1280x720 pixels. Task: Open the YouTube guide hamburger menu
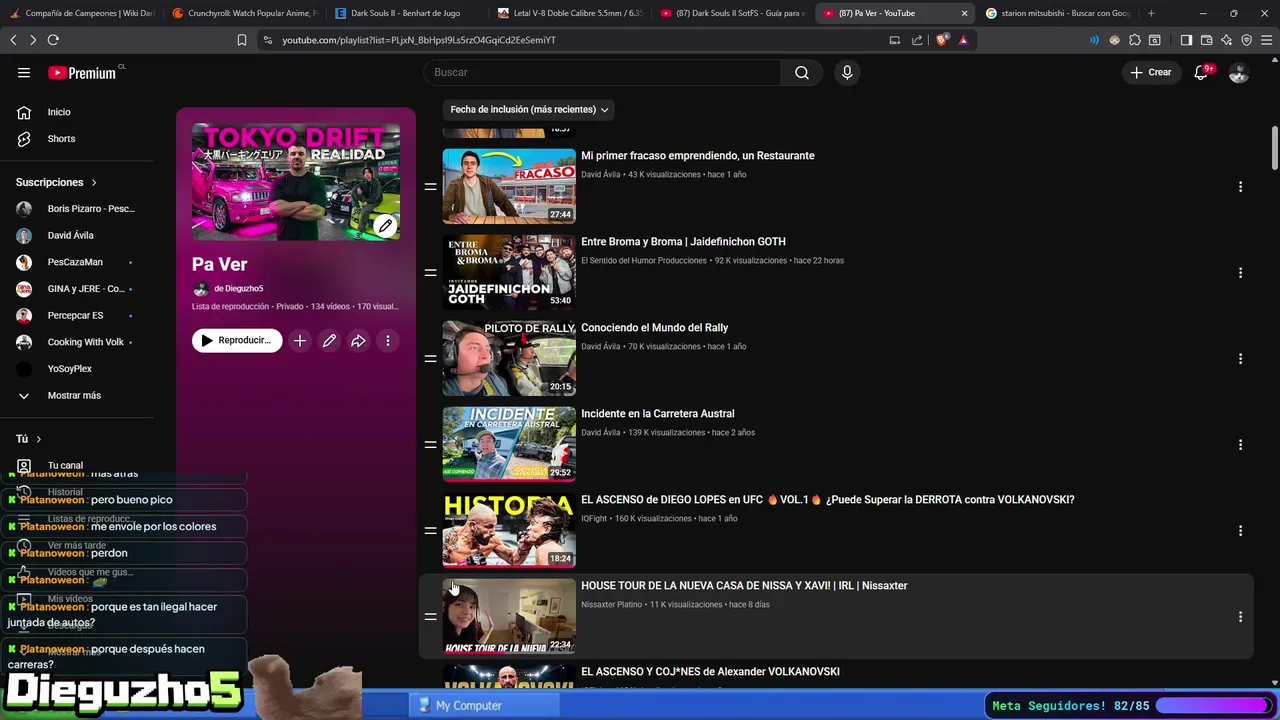24,72
